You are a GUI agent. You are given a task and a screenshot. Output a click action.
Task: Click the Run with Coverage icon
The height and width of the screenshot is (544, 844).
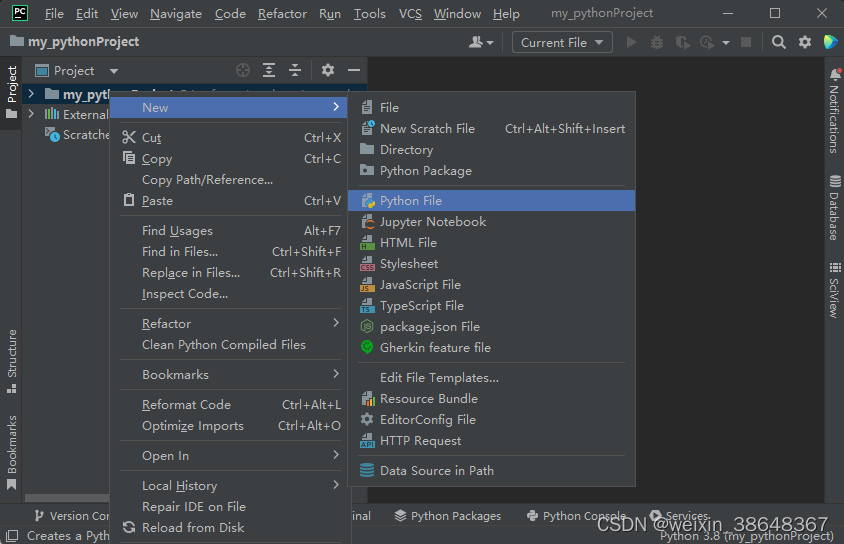(x=683, y=42)
